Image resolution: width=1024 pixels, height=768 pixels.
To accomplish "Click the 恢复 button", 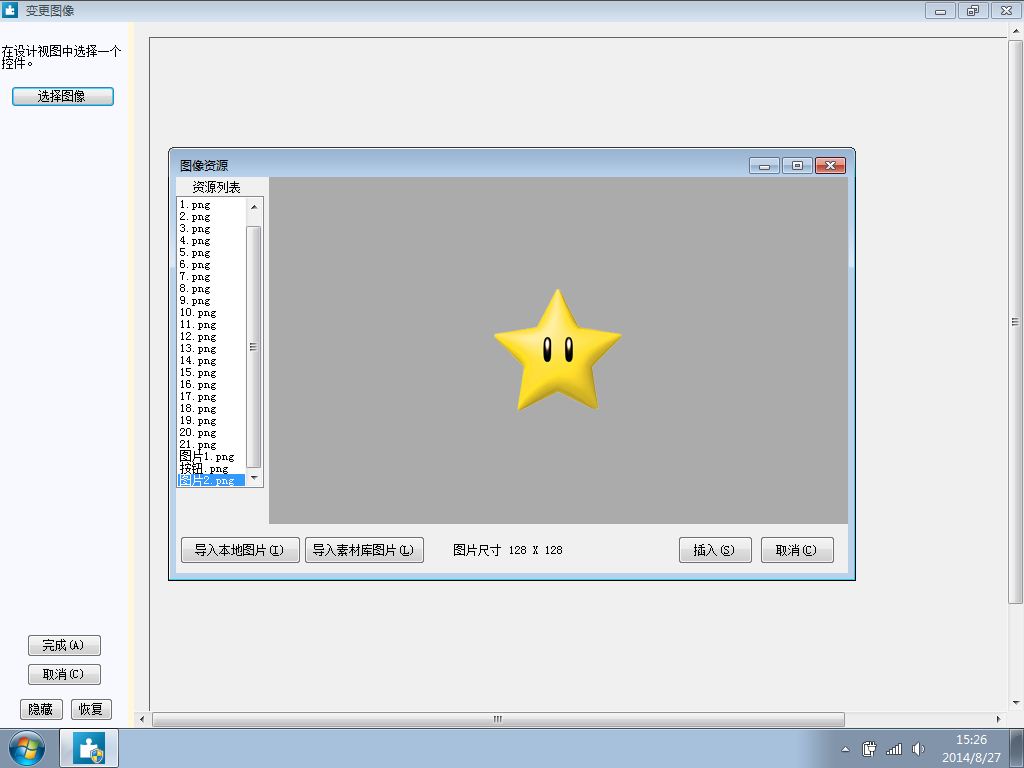I will 91,709.
